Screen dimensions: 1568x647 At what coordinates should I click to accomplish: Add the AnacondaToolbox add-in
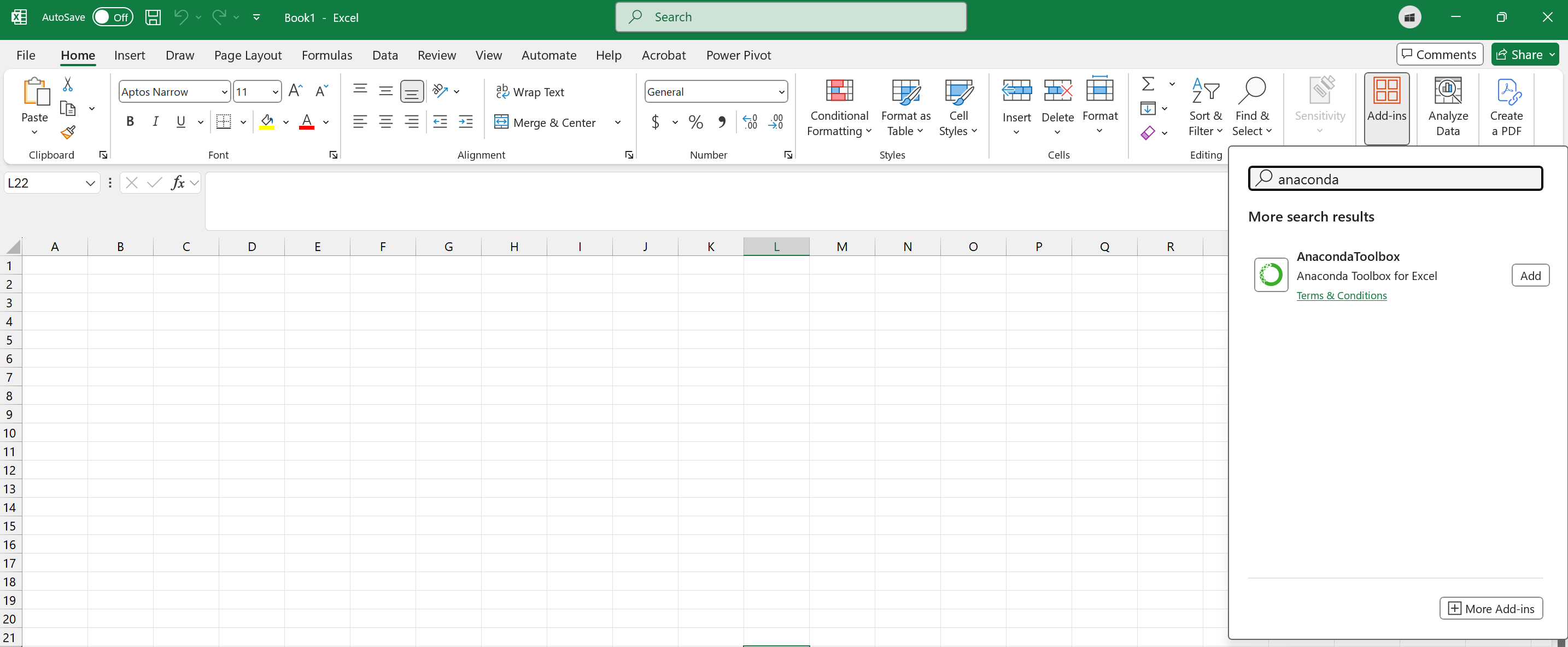click(x=1530, y=276)
